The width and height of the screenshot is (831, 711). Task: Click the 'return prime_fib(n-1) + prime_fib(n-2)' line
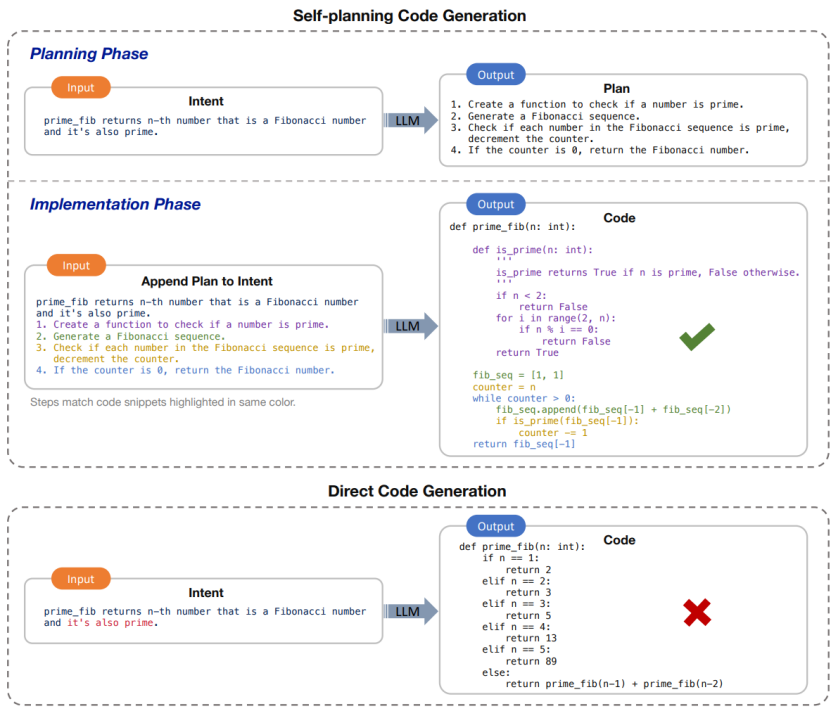614,684
